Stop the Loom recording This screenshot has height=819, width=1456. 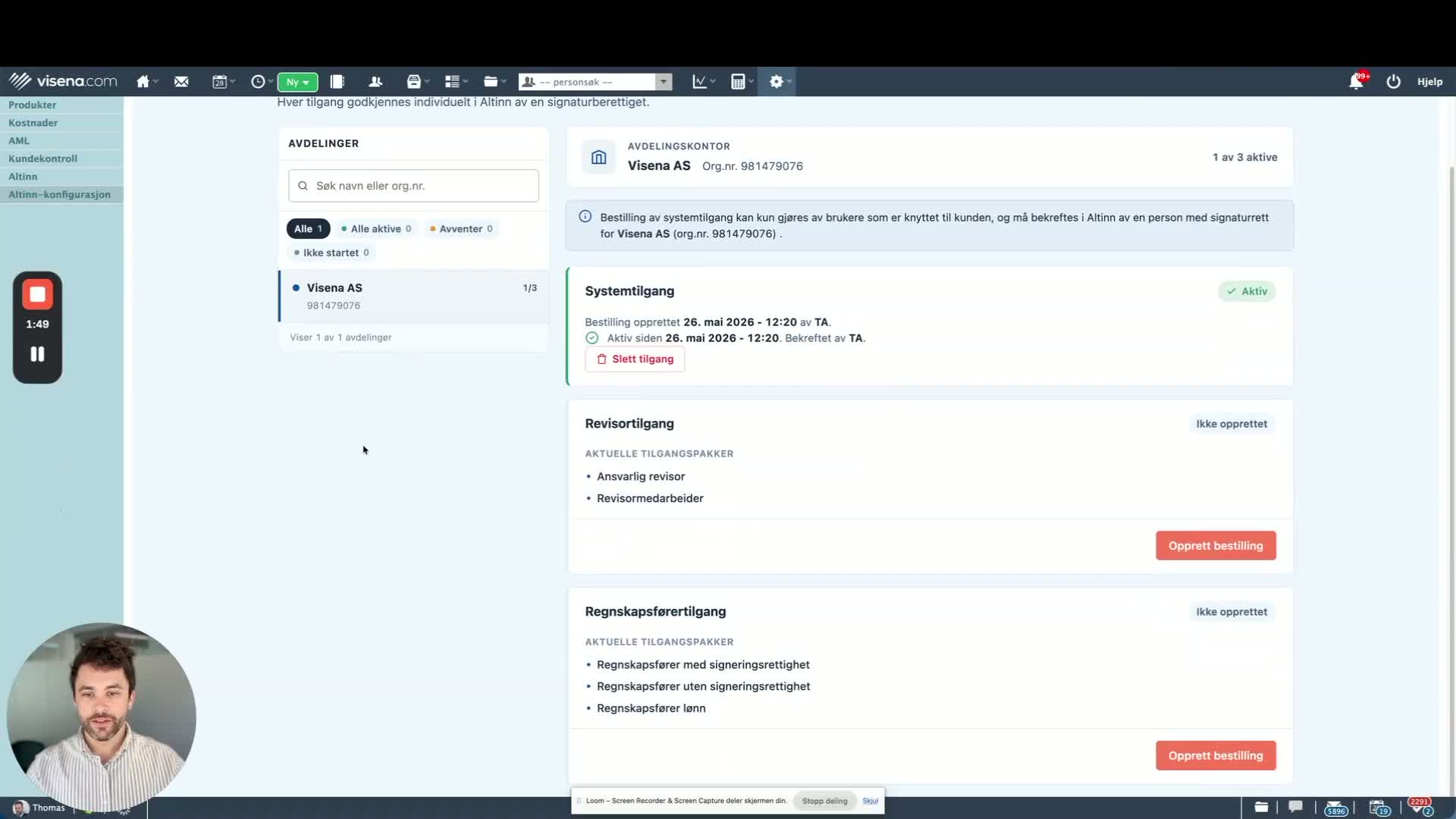click(x=37, y=294)
